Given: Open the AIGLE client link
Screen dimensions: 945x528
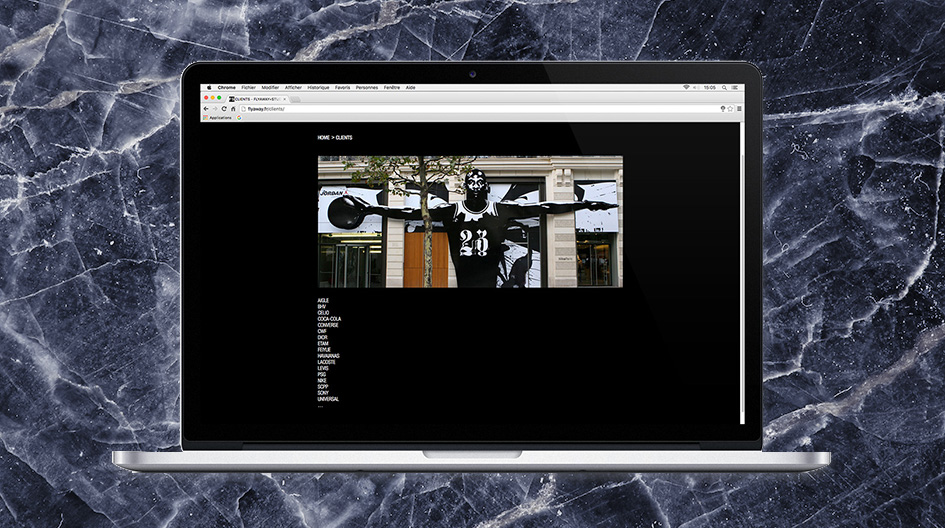Looking at the screenshot, I should (x=323, y=300).
